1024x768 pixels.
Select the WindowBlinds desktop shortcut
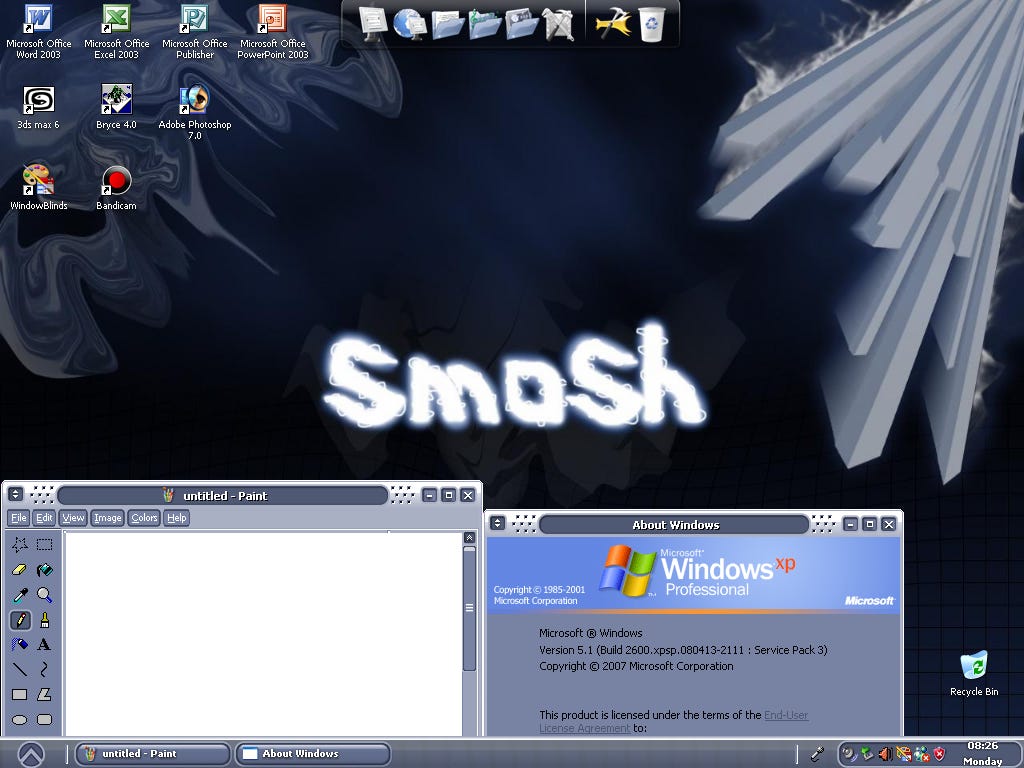coord(39,187)
